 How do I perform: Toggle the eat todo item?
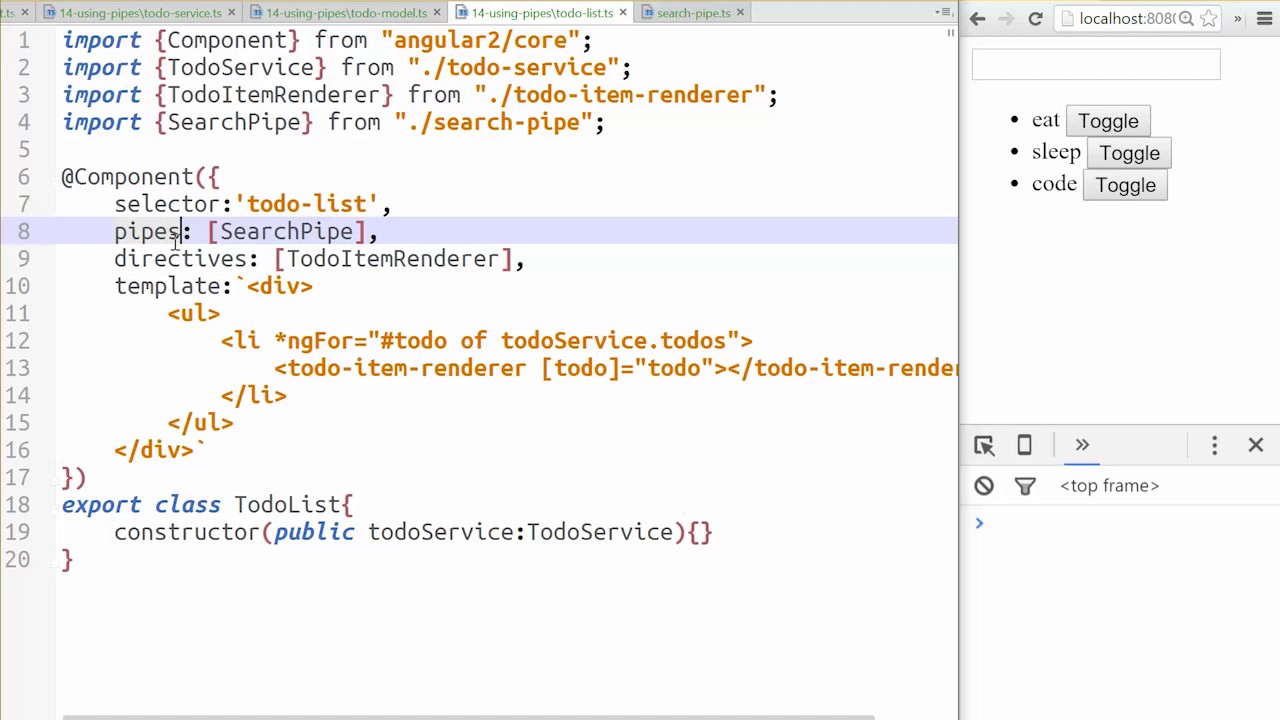tap(1108, 121)
